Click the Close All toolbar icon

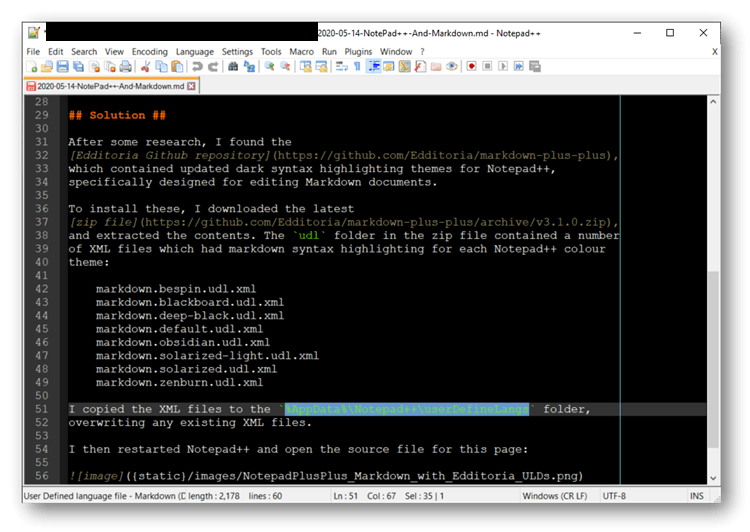click(110, 66)
